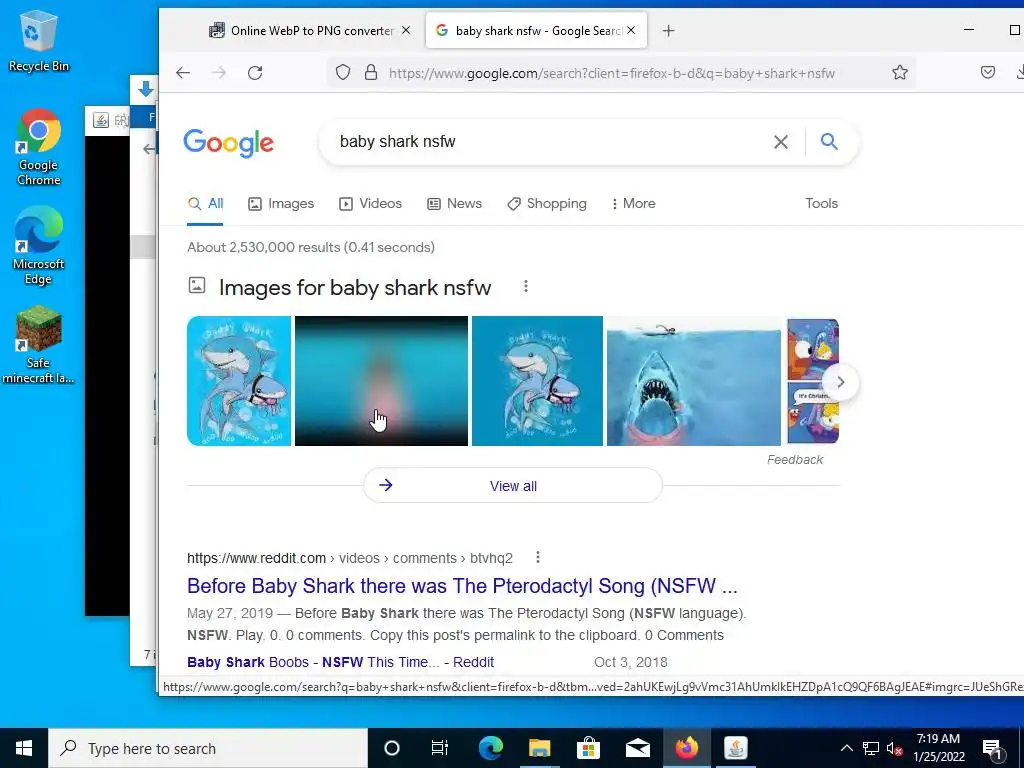The height and width of the screenshot is (768, 1024).
Task: Switch to Firefox in the taskbar
Action: click(686, 748)
